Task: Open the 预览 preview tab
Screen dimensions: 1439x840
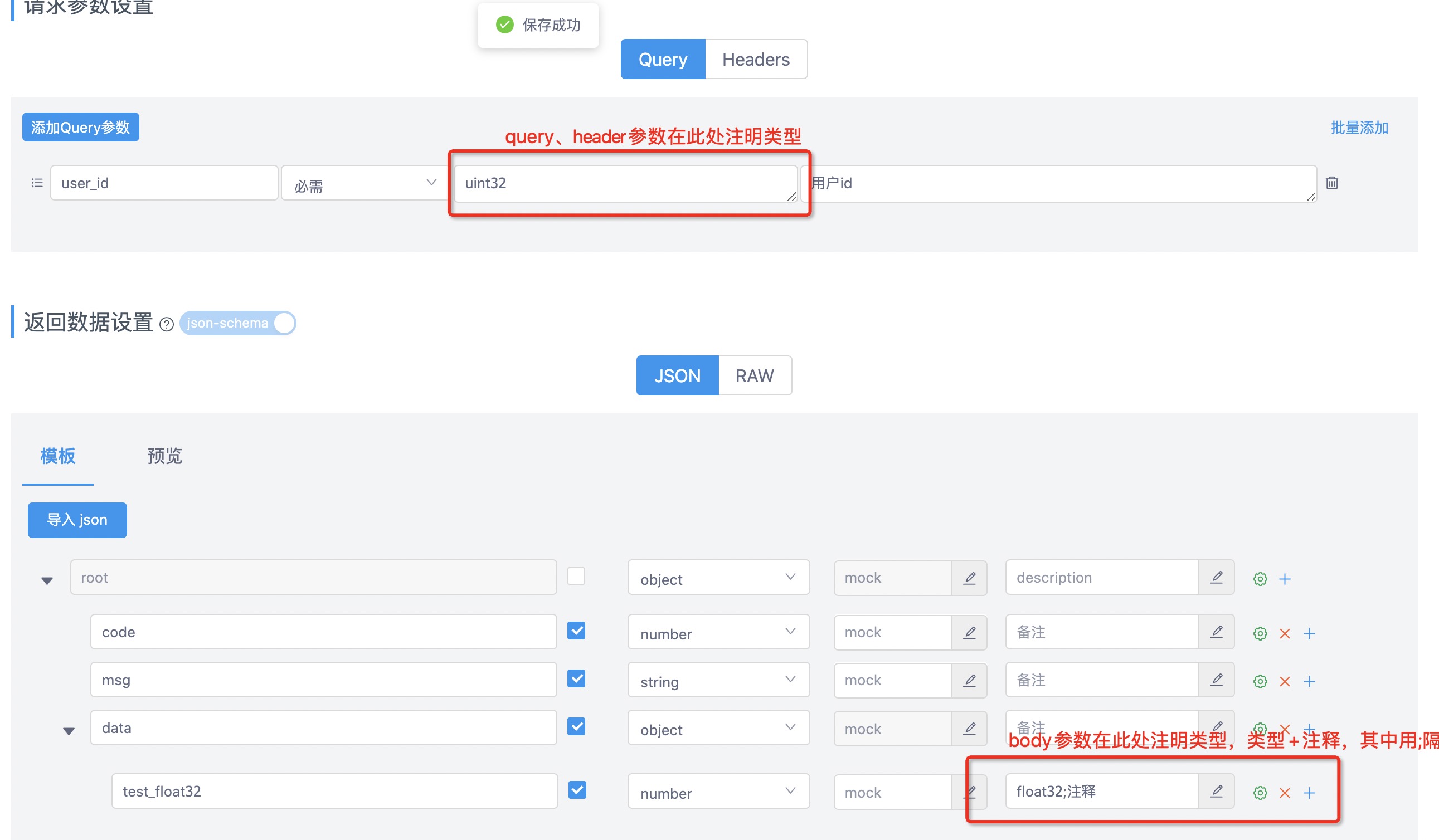Action: pos(164,457)
